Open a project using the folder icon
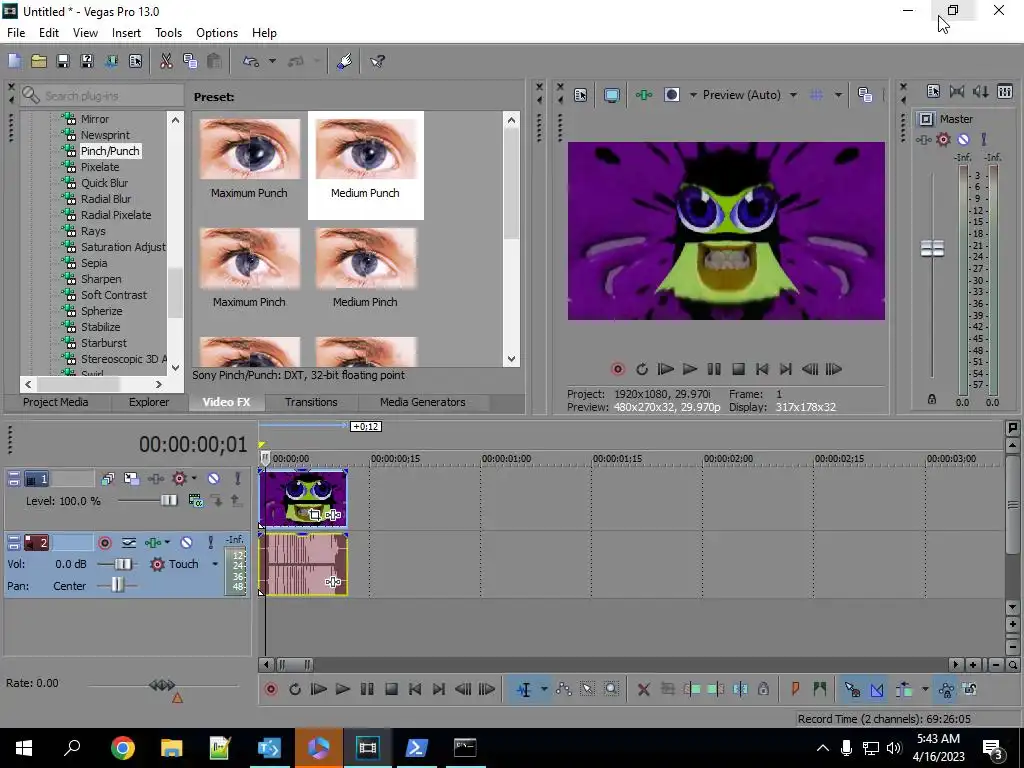The width and height of the screenshot is (1024, 768). 39,61
